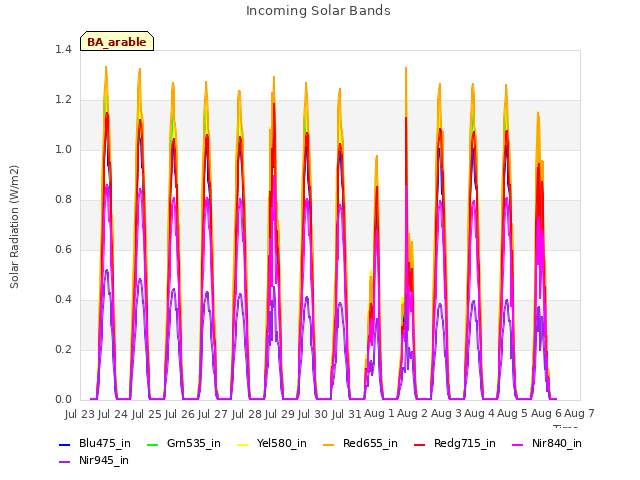
Task: Click the Aug 7 x-axis date label
Action: (x=580, y=414)
